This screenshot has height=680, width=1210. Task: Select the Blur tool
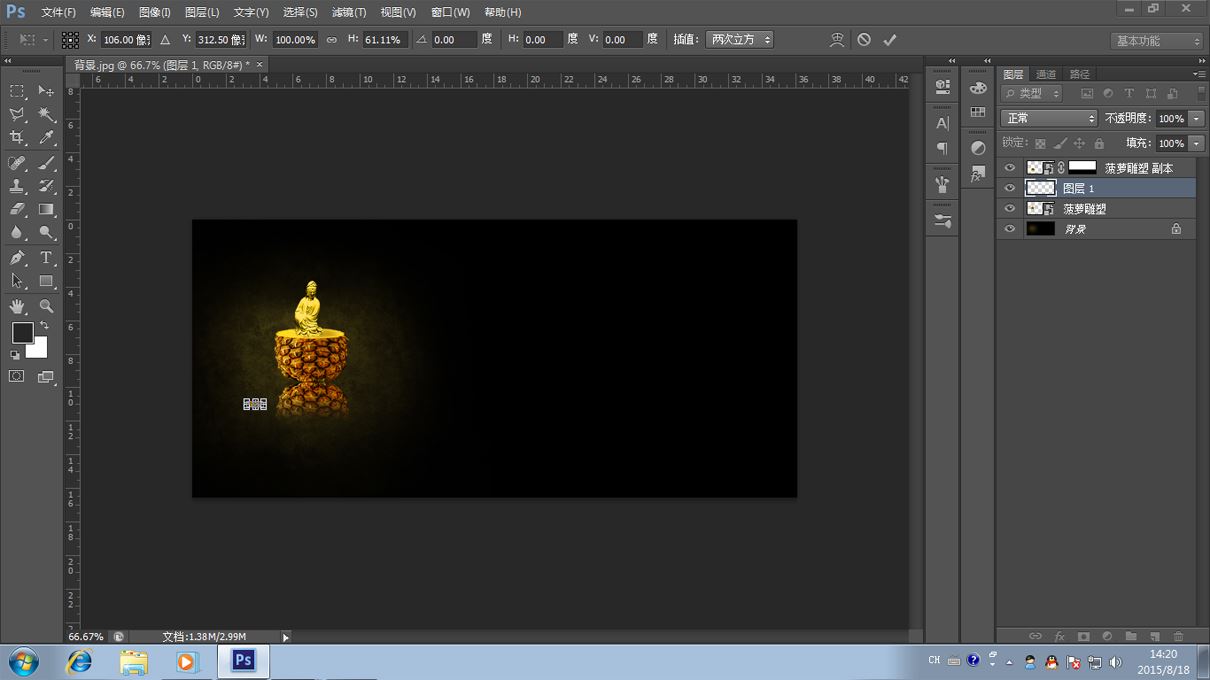[17, 233]
